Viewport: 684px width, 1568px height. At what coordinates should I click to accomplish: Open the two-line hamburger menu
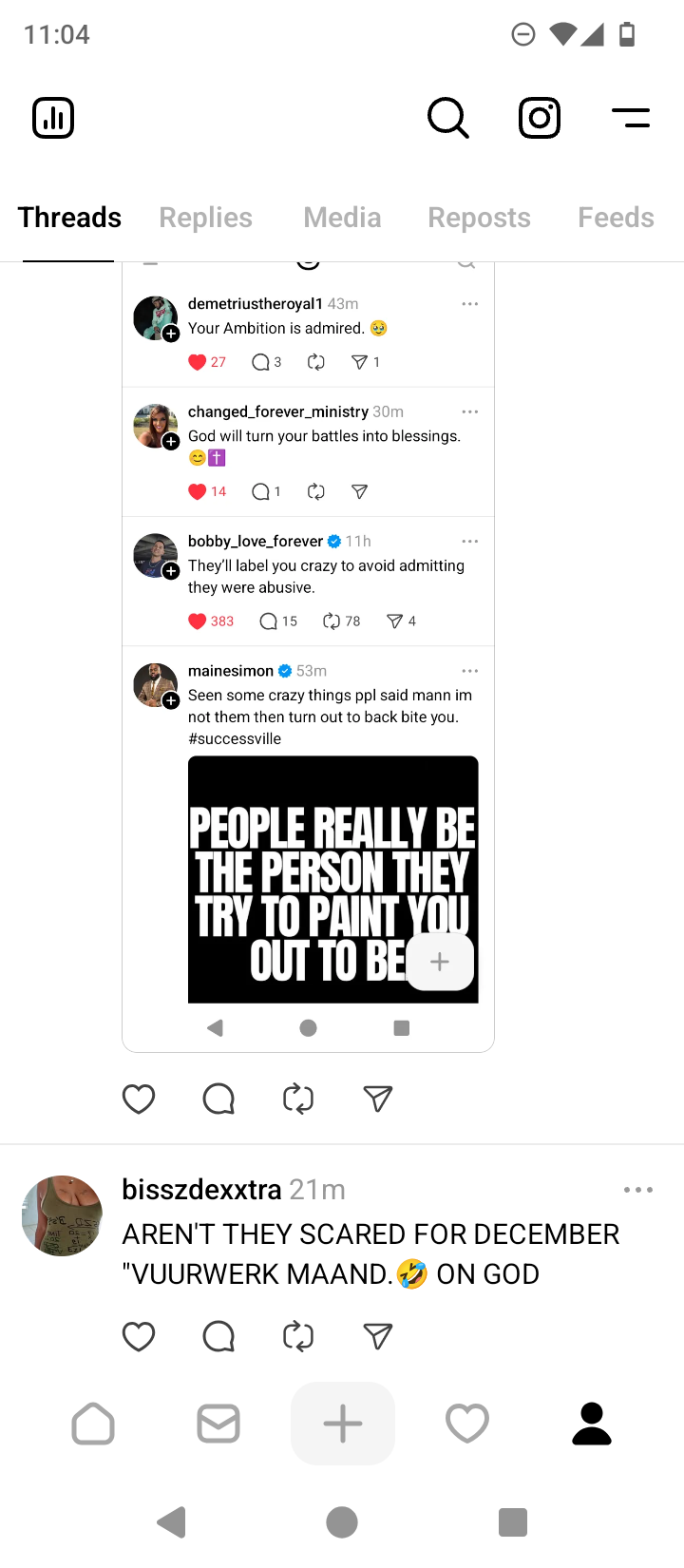click(631, 118)
